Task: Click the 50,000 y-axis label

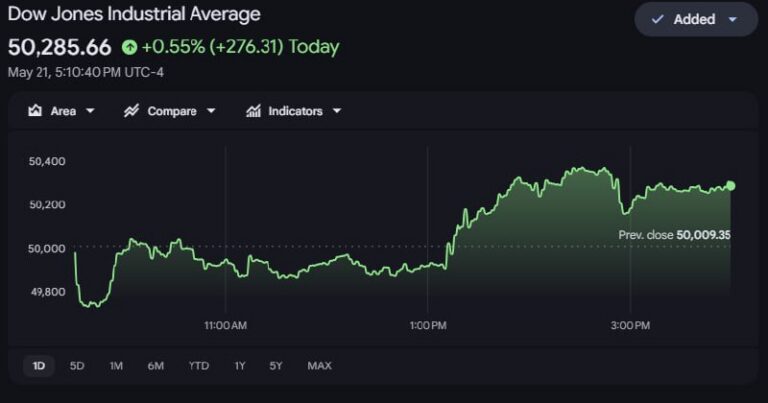Action: (47, 248)
